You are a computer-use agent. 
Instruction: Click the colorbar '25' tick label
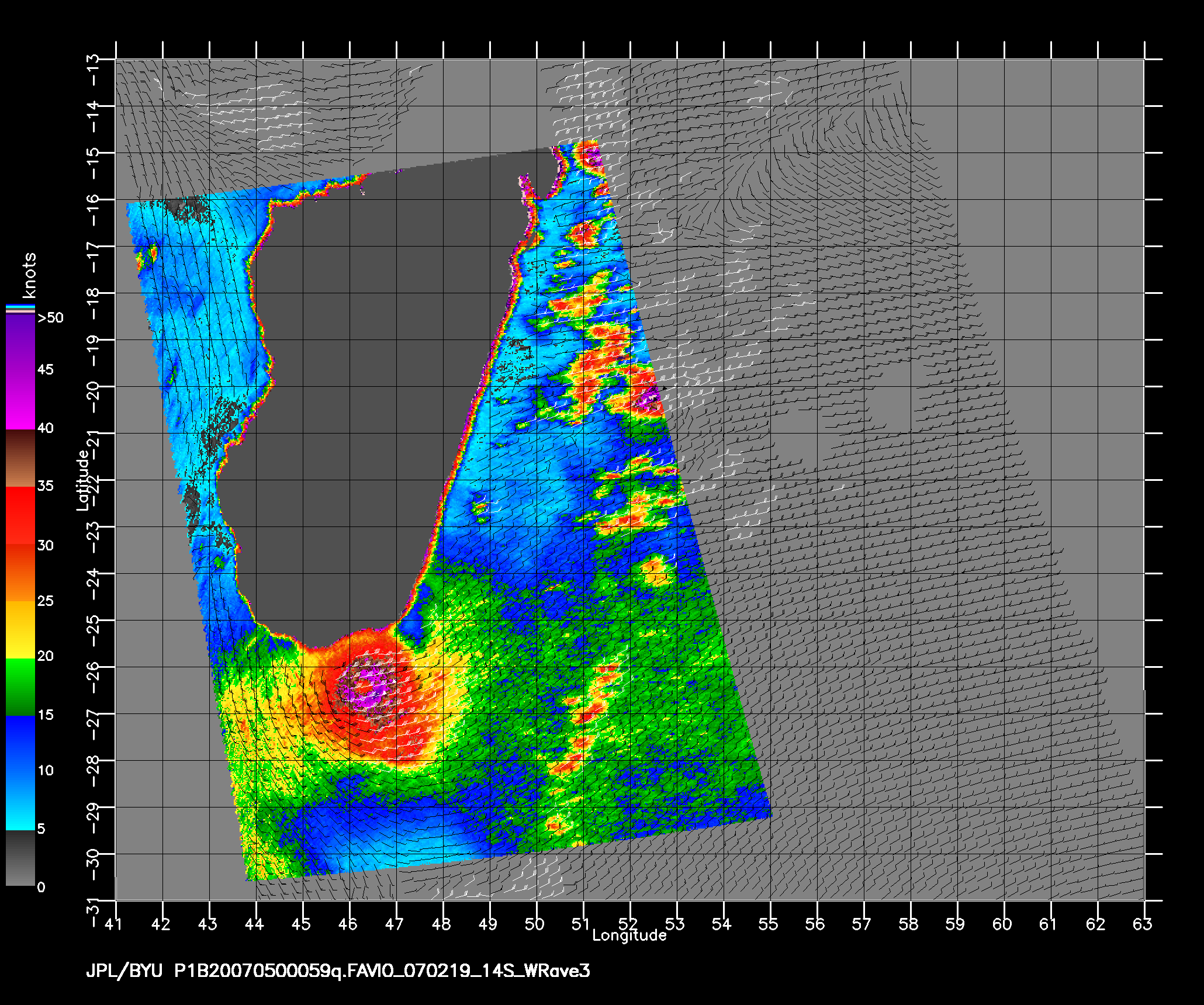pos(45,601)
